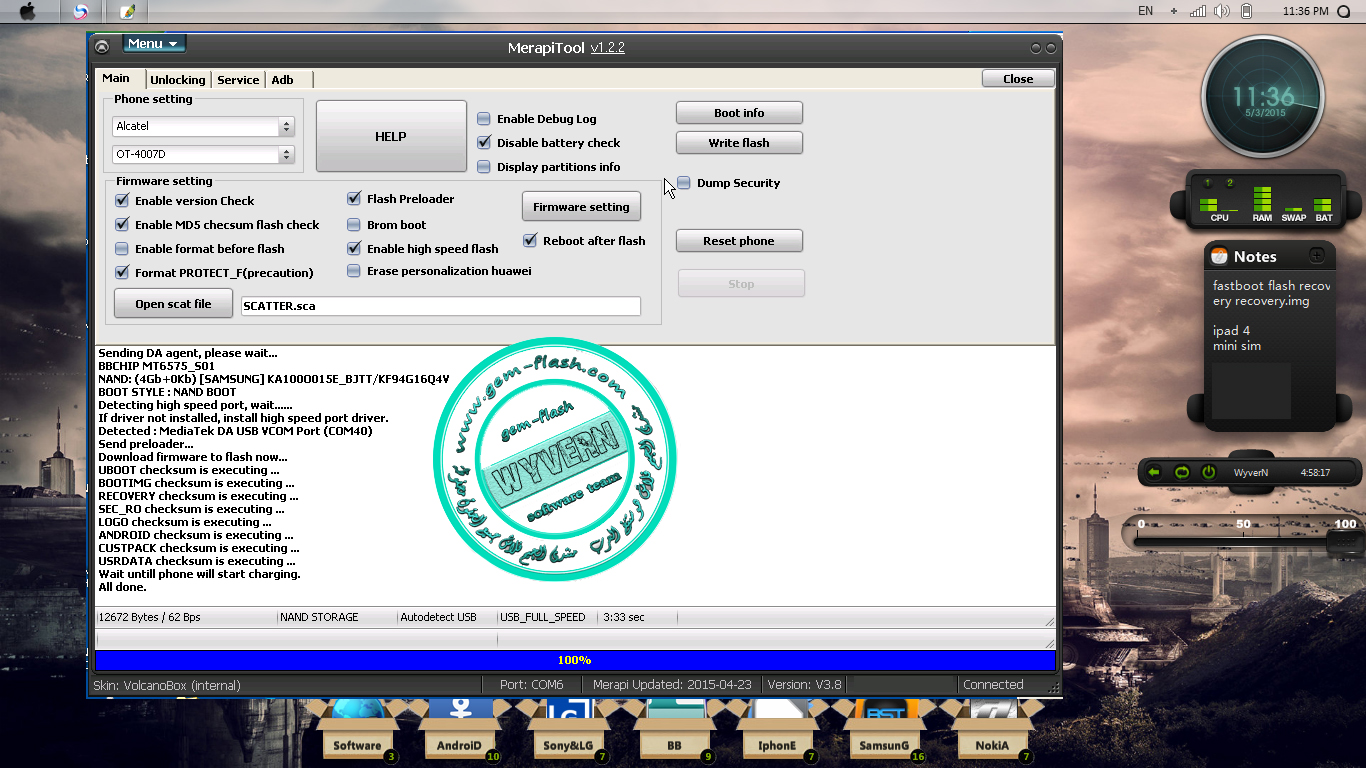Enable Display partitions info checkbox

[x=484, y=167]
